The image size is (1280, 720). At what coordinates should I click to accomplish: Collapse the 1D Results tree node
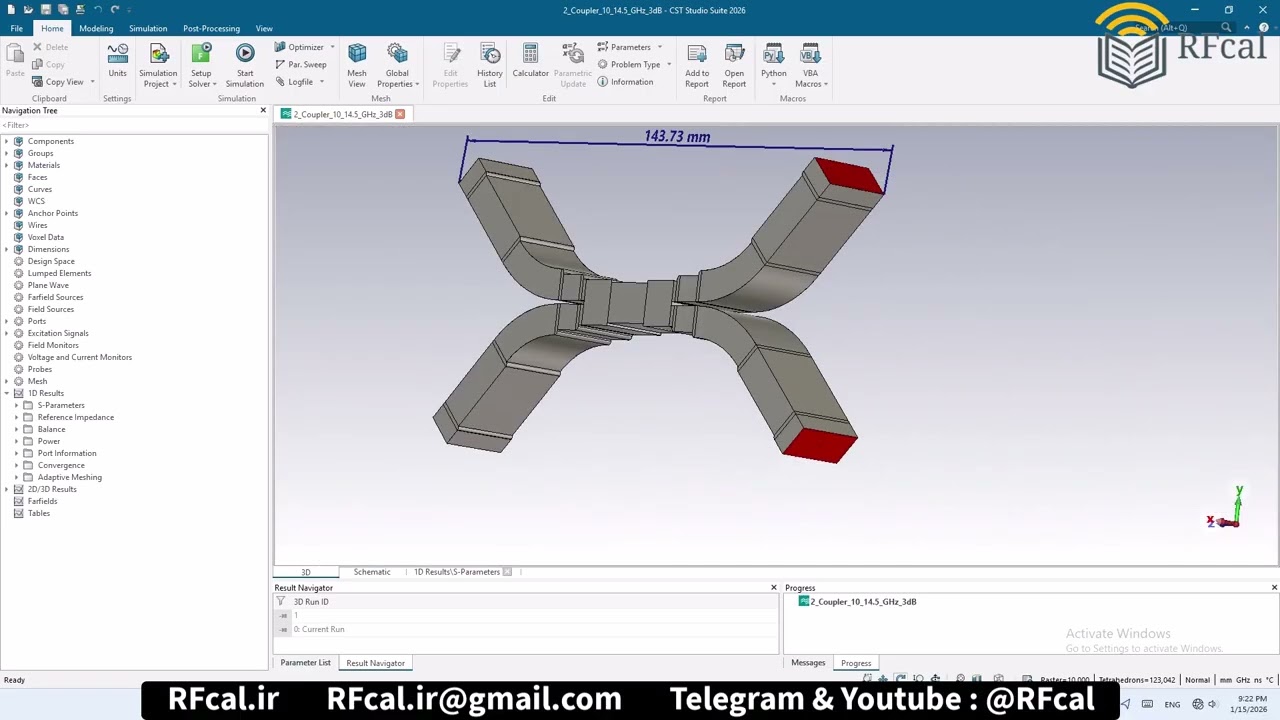pyautogui.click(x=7, y=393)
